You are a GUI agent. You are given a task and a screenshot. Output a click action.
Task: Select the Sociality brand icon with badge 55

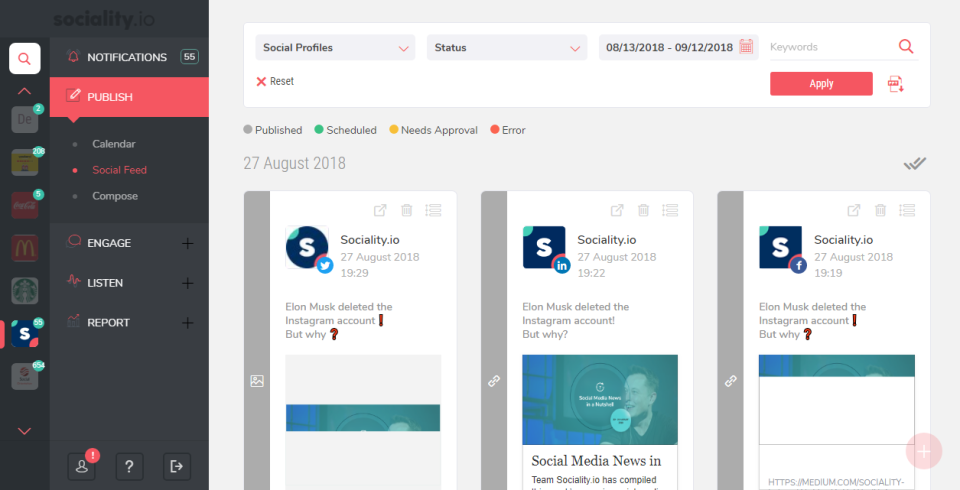[25, 334]
